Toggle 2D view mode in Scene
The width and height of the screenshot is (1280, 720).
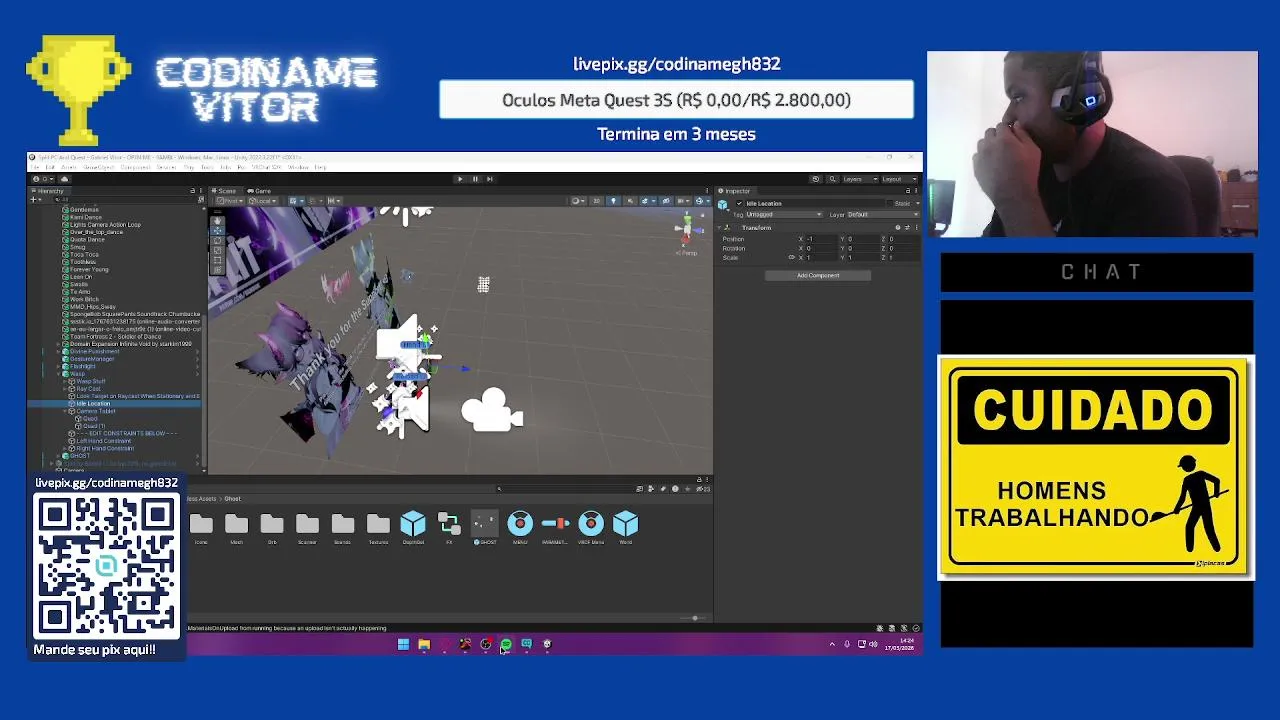coord(597,201)
